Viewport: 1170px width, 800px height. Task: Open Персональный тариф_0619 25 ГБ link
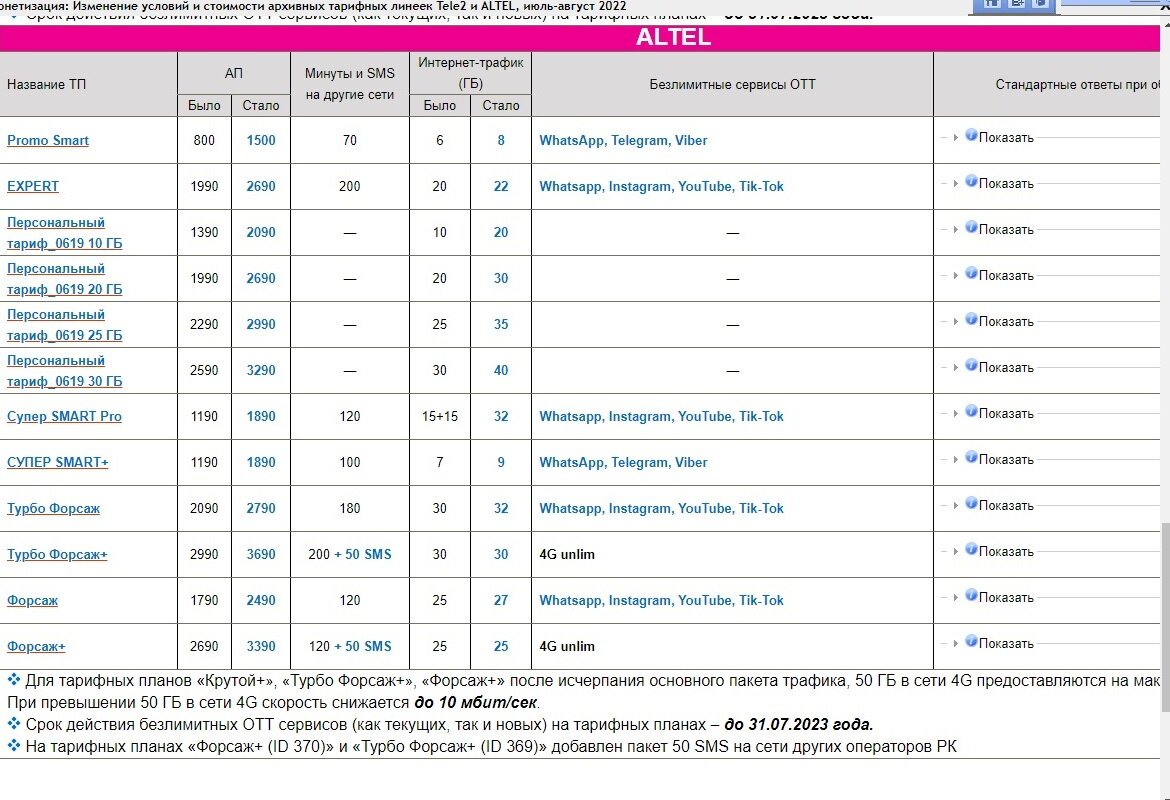coord(64,325)
